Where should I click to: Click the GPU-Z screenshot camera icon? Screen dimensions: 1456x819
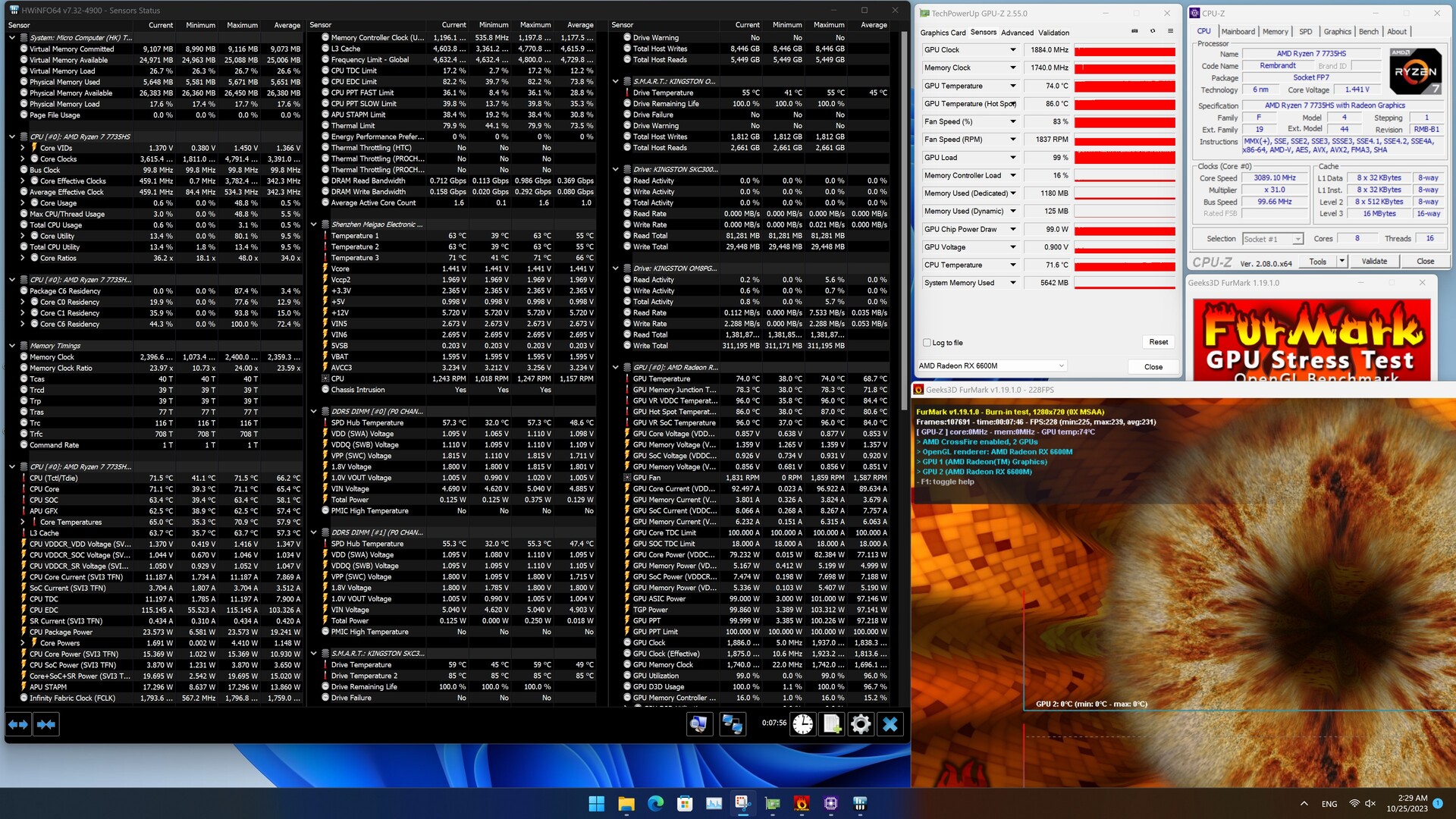click(1134, 32)
